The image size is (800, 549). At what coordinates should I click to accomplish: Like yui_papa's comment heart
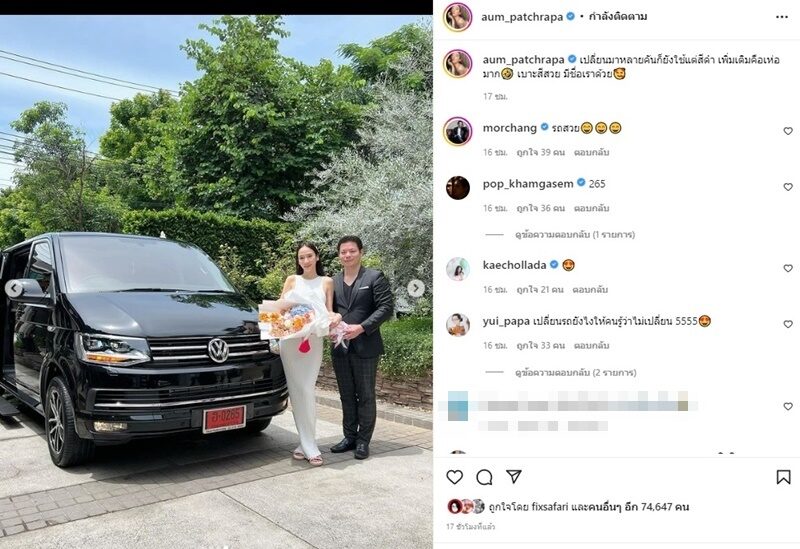pyautogui.click(x=788, y=324)
